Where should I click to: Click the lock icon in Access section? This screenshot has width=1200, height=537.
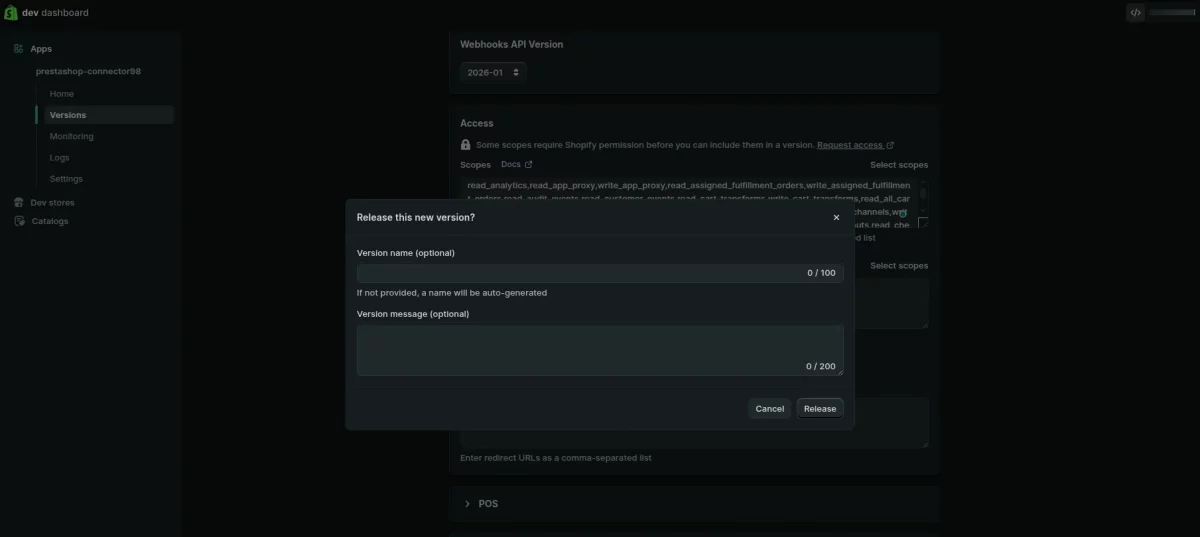466,145
